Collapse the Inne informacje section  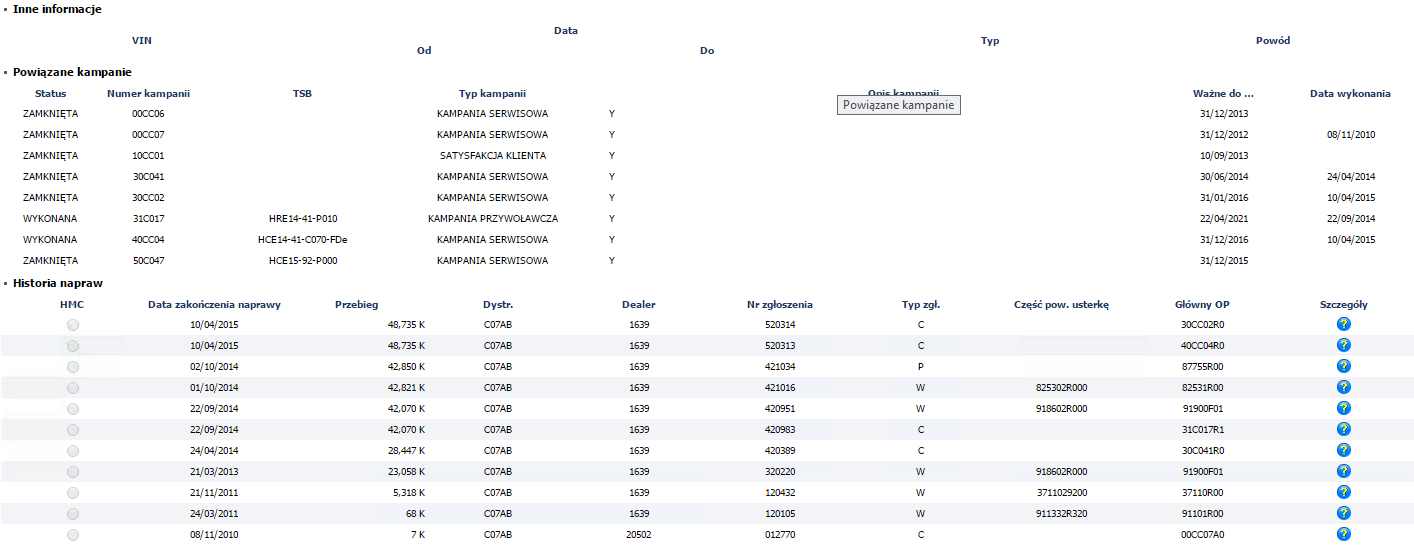(x=5, y=9)
